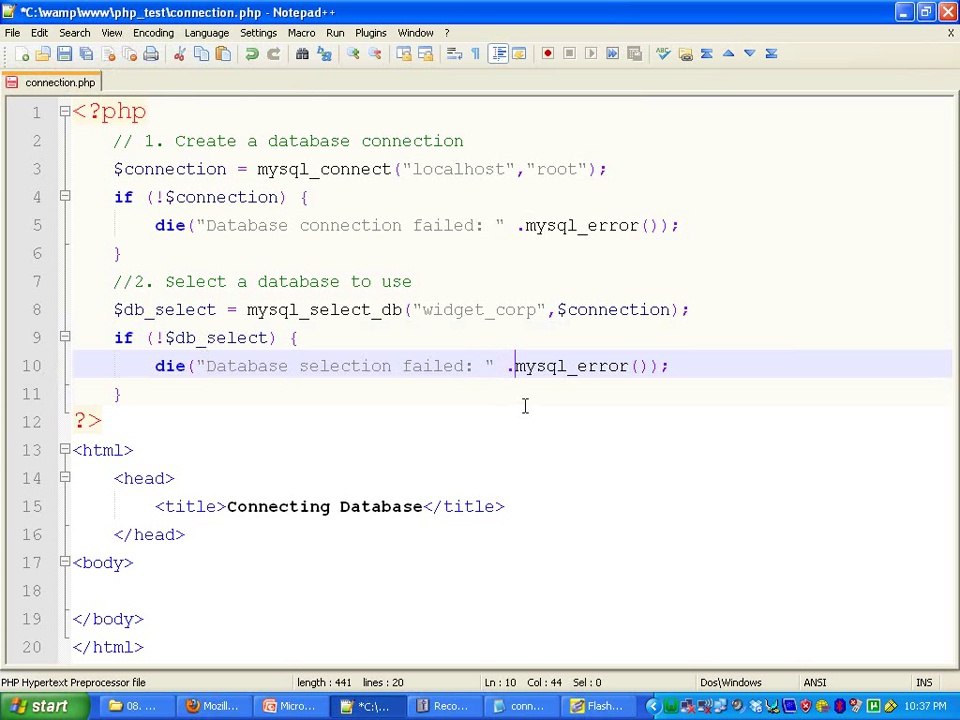Cut selection with the scissors icon
The width and height of the screenshot is (960, 720).
pos(179,54)
